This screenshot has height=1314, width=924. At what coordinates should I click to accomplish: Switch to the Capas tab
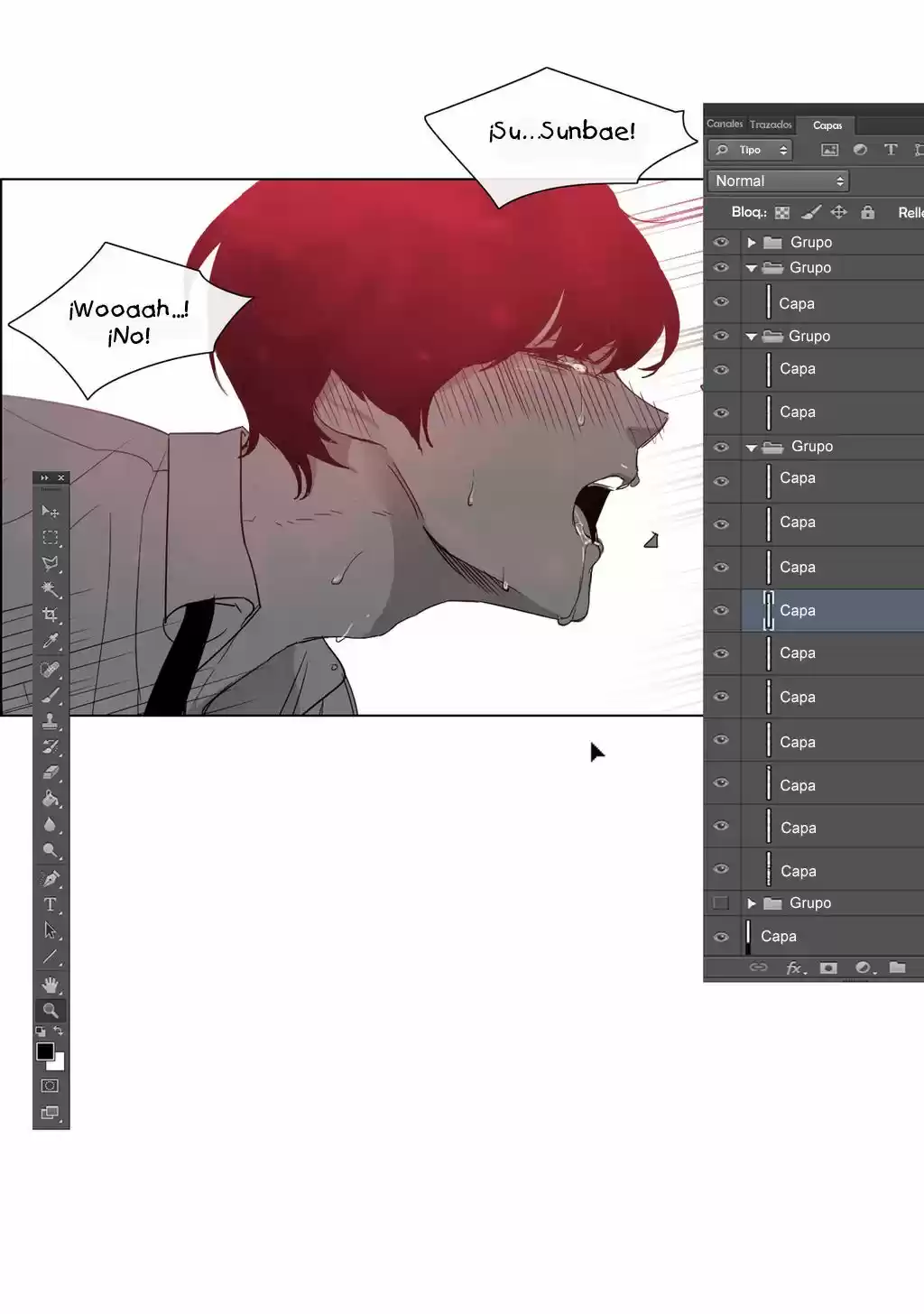[x=827, y=125]
